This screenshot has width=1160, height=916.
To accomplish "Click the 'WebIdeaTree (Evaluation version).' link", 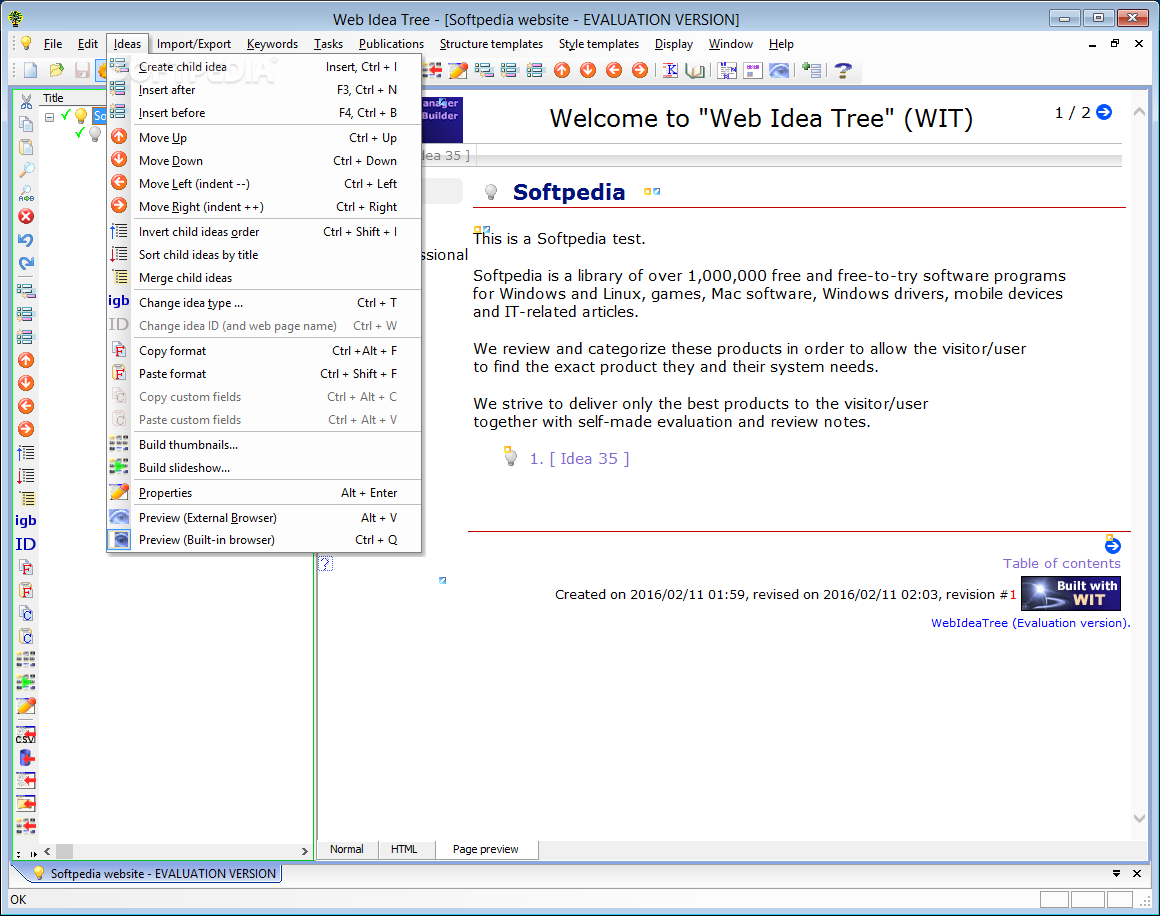I will pos(1031,623).
